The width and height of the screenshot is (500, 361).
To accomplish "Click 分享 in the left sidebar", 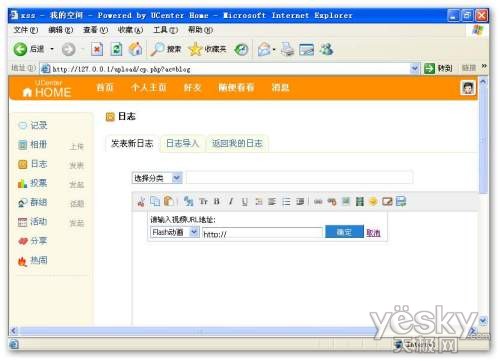I will tap(39, 241).
